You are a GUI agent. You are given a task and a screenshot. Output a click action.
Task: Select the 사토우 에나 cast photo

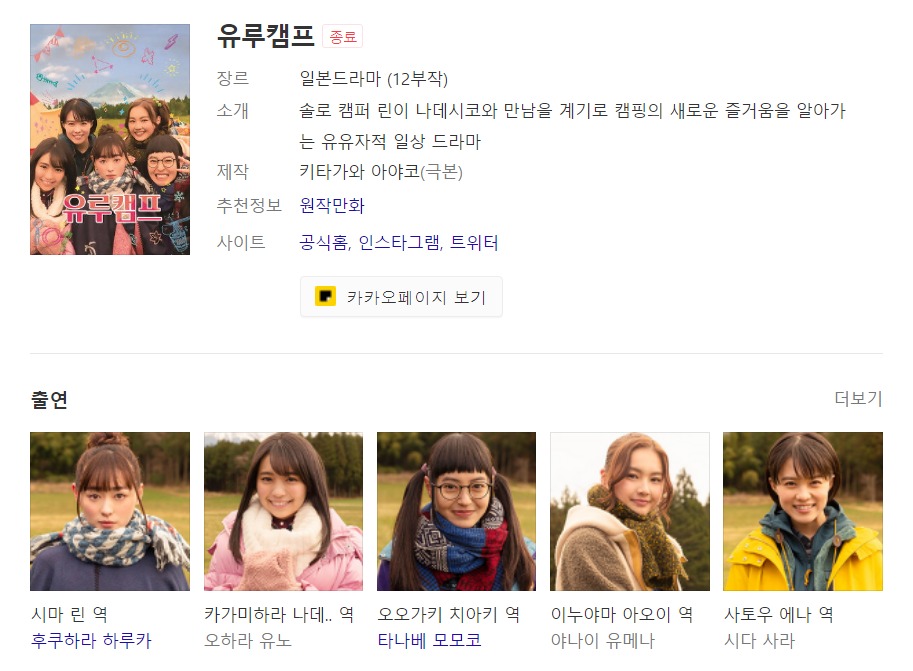point(803,511)
